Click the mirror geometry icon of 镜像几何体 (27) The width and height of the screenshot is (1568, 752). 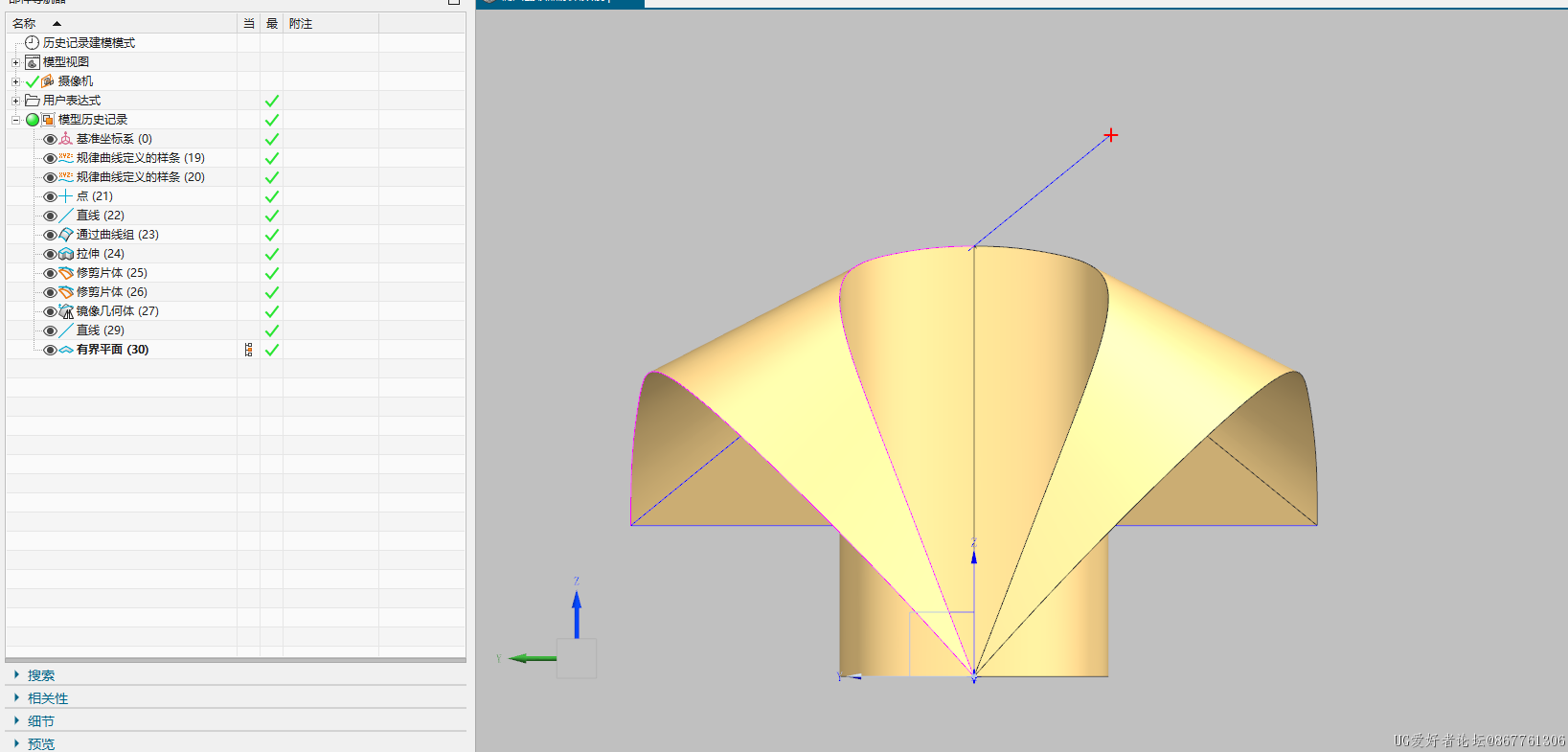(x=66, y=311)
